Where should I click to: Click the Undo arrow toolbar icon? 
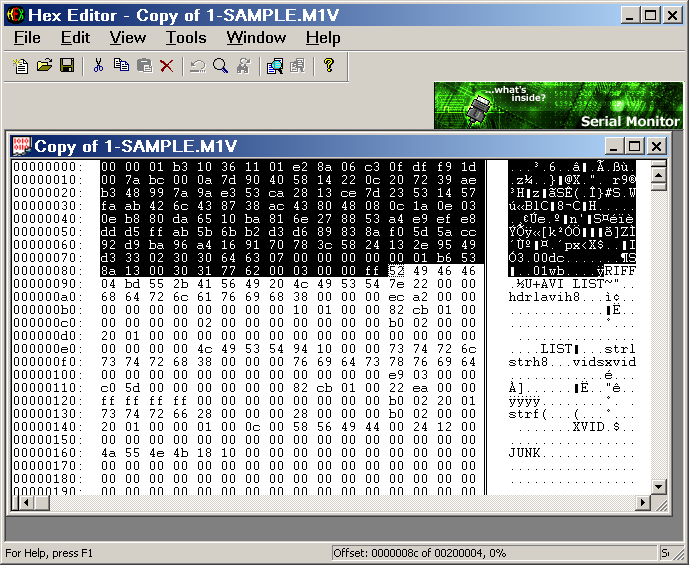point(198,66)
